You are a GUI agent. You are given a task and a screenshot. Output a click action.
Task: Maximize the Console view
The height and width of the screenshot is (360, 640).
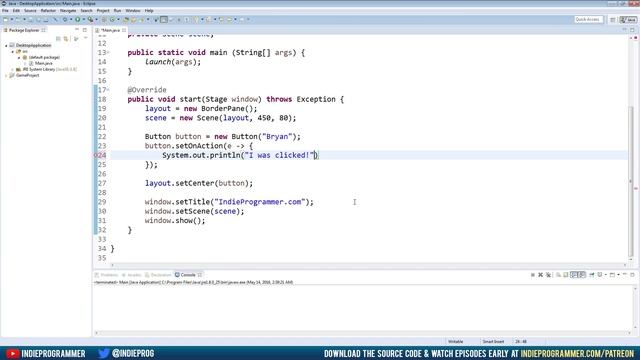(x=632, y=275)
